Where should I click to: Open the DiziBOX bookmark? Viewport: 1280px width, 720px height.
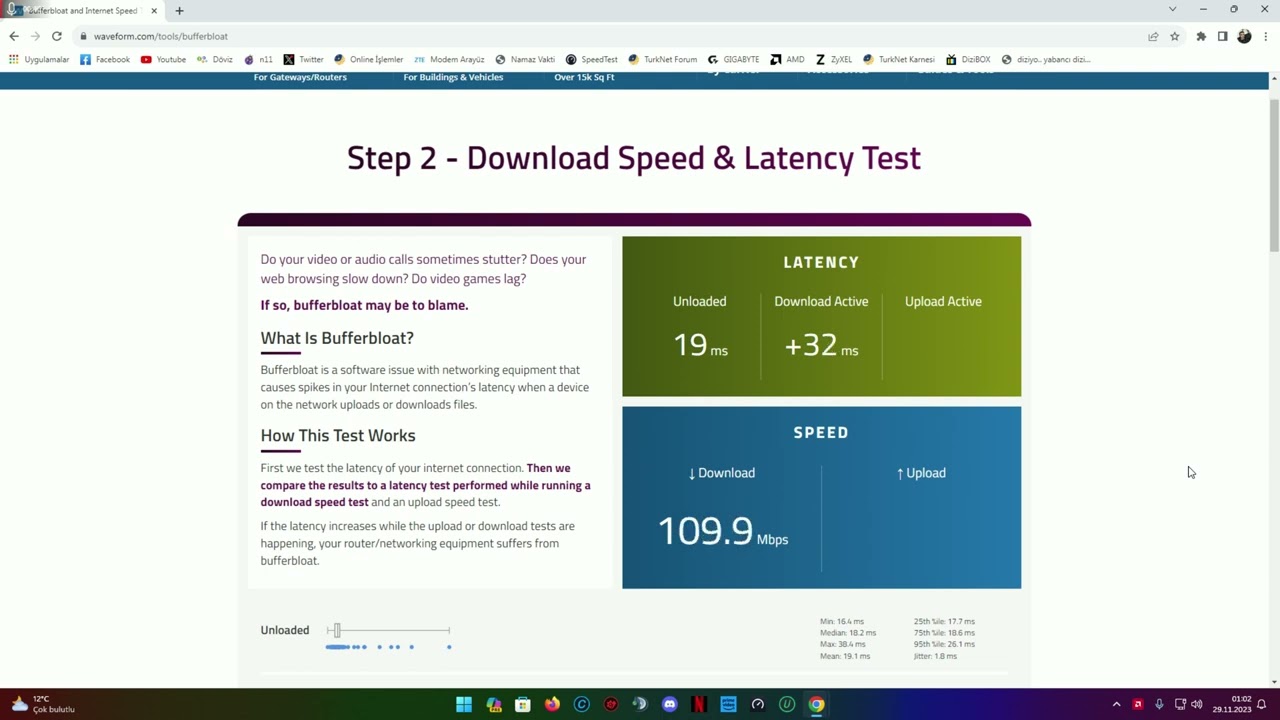point(967,59)
